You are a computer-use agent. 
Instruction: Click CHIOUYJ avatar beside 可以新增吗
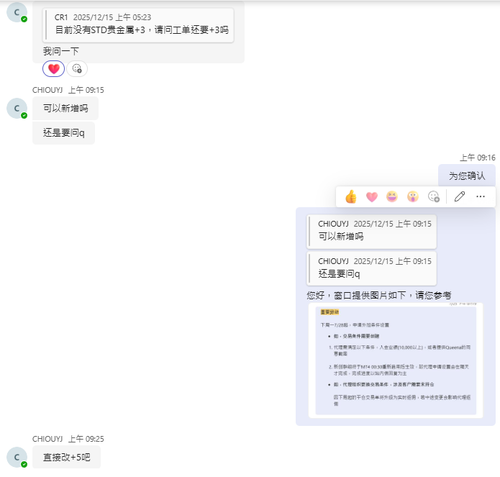17,108
